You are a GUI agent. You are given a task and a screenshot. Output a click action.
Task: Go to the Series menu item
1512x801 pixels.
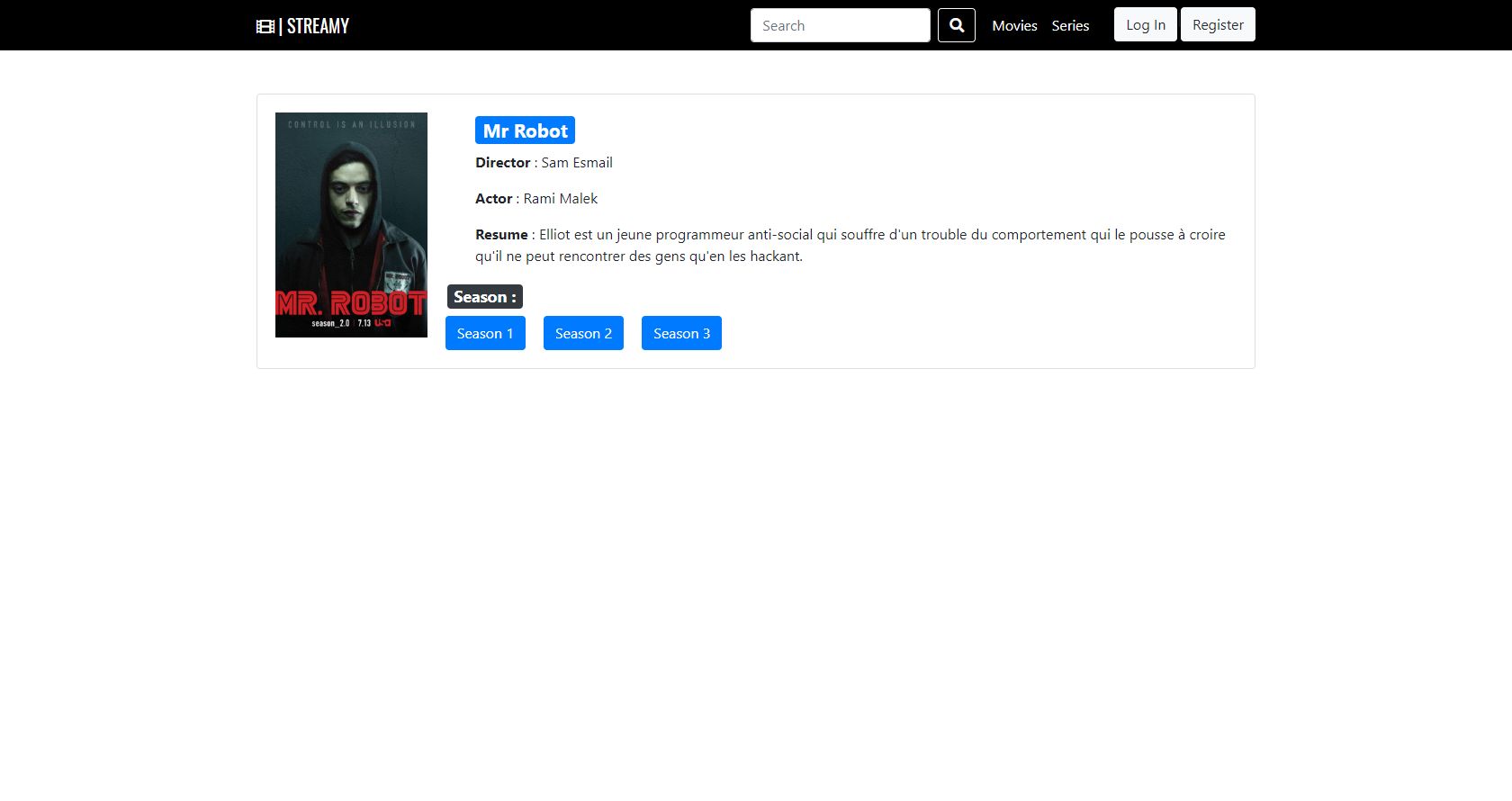pyautogui.click(x=1070, y=25)
